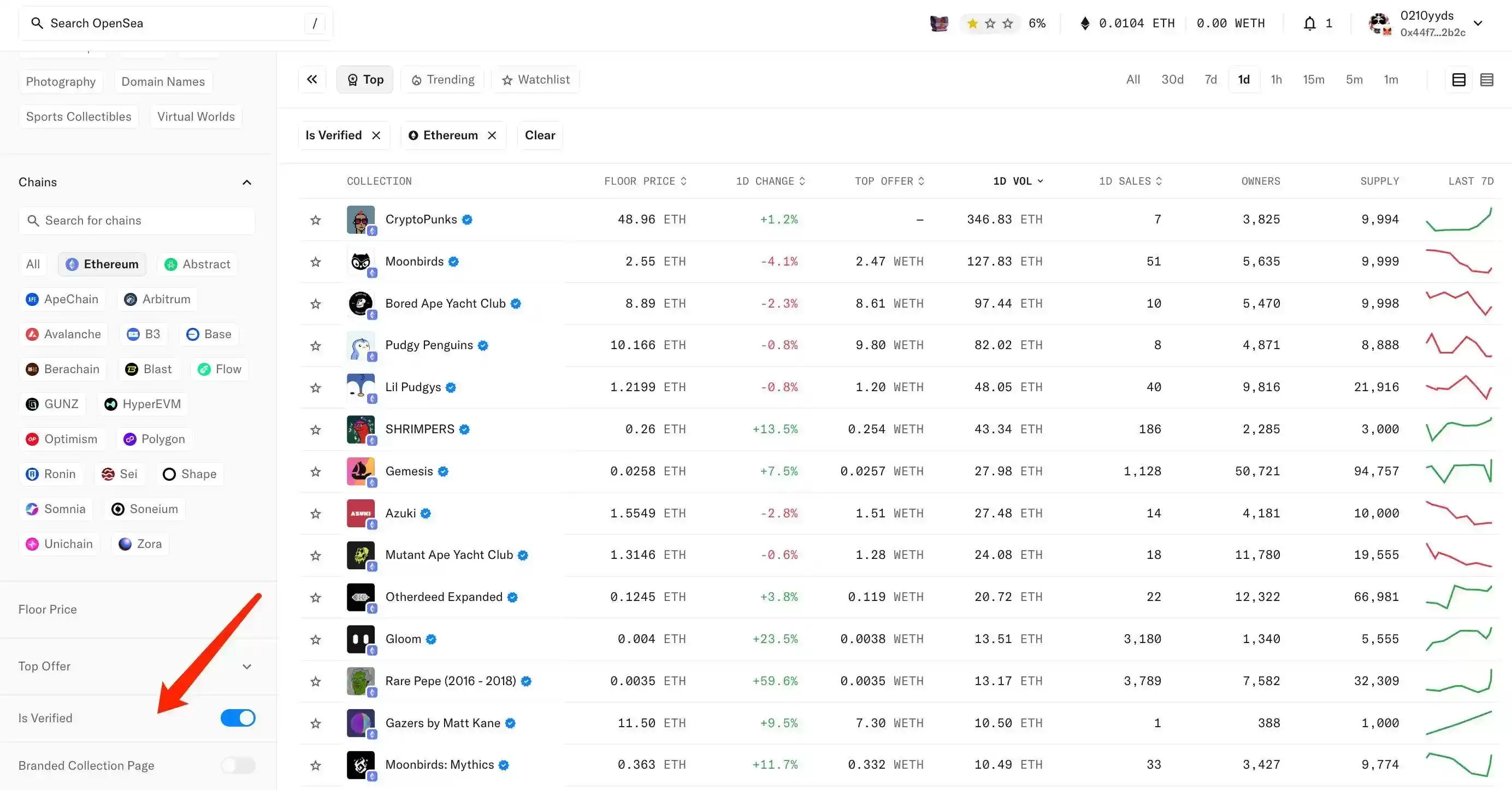1512x790 pixels.
Task: Sort by the 1D Sales column
Action: tap(1130, 181)
